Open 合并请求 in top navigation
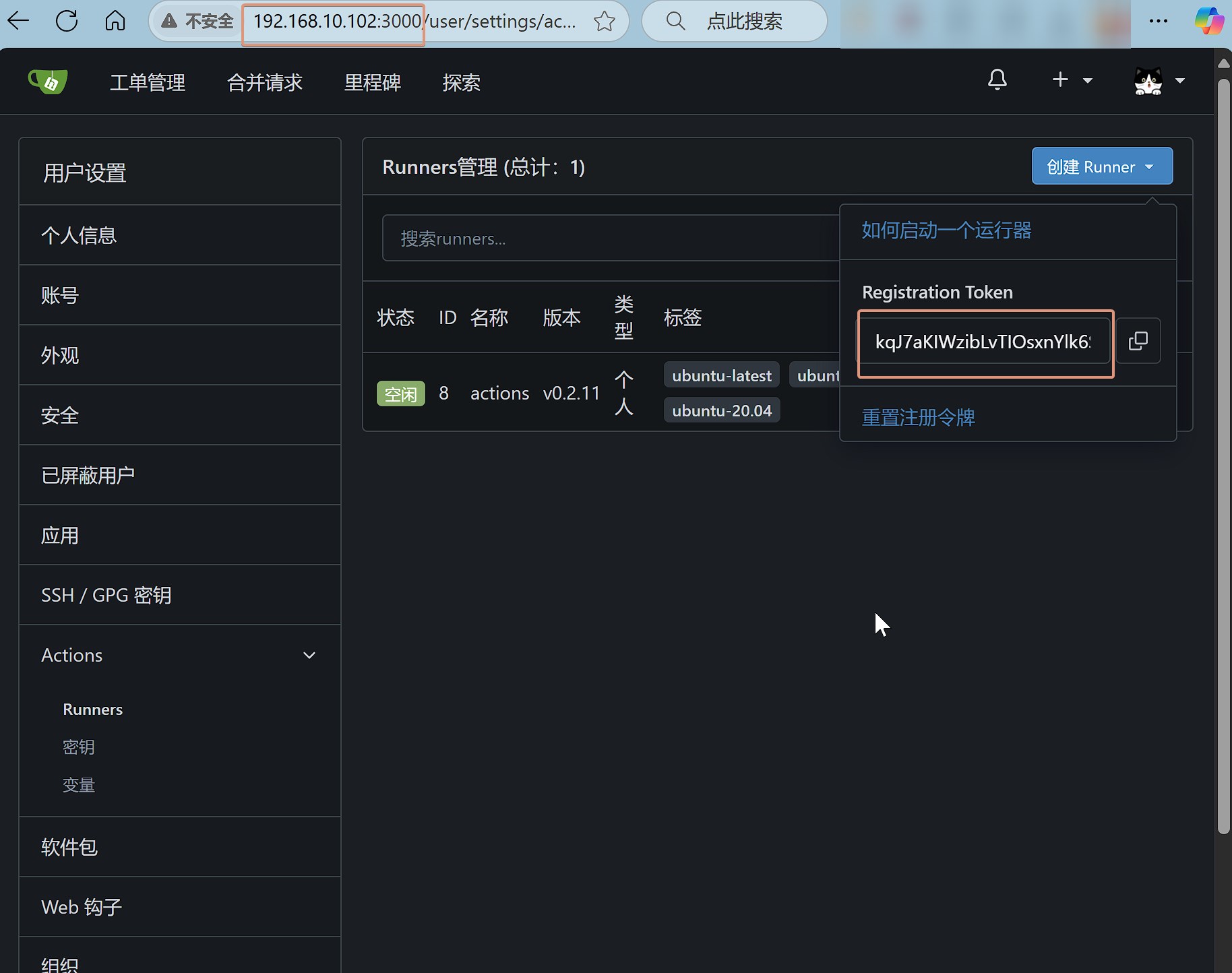The image size is (1232, 973). [x=265, y=83]
